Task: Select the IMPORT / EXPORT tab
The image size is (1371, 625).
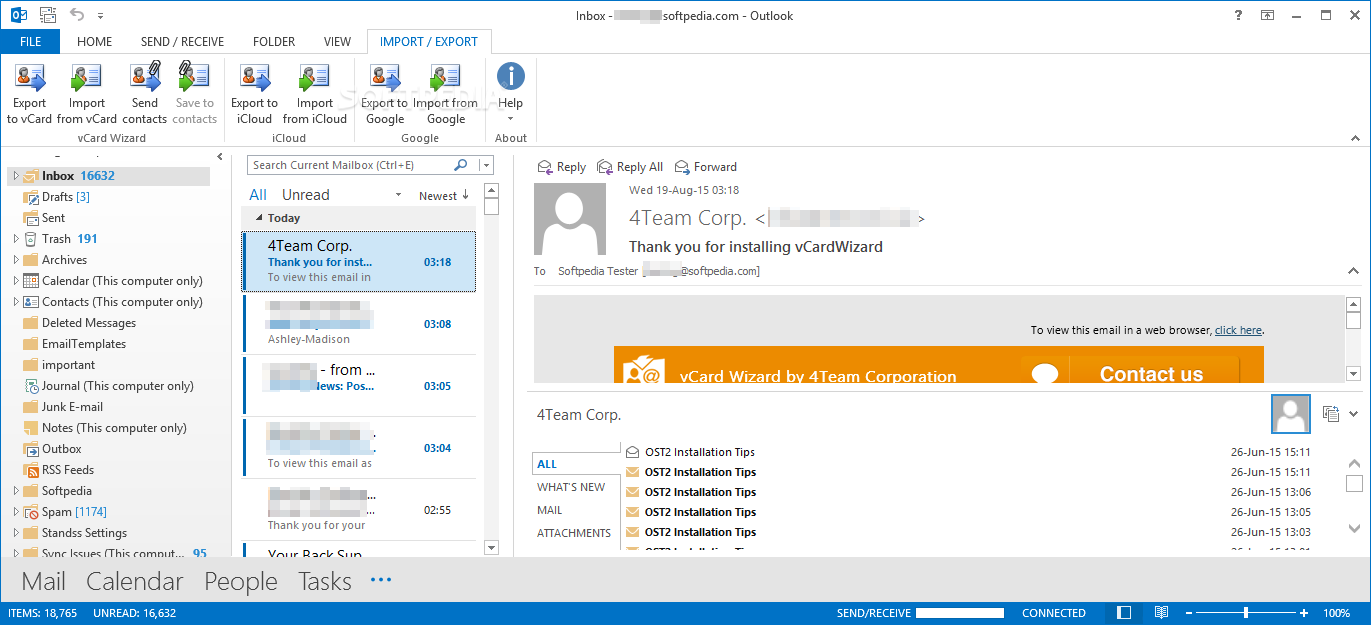Action: coord(429,42)
